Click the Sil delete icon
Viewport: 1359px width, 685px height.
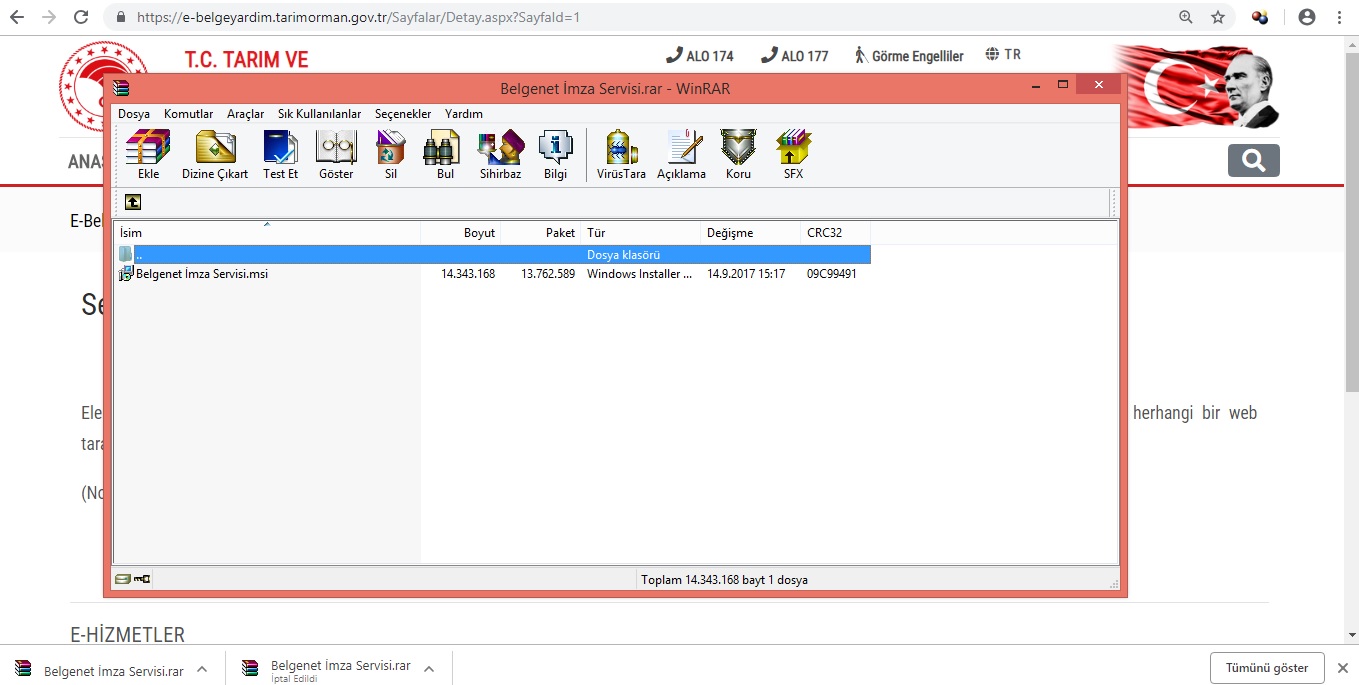coord(391,154)
